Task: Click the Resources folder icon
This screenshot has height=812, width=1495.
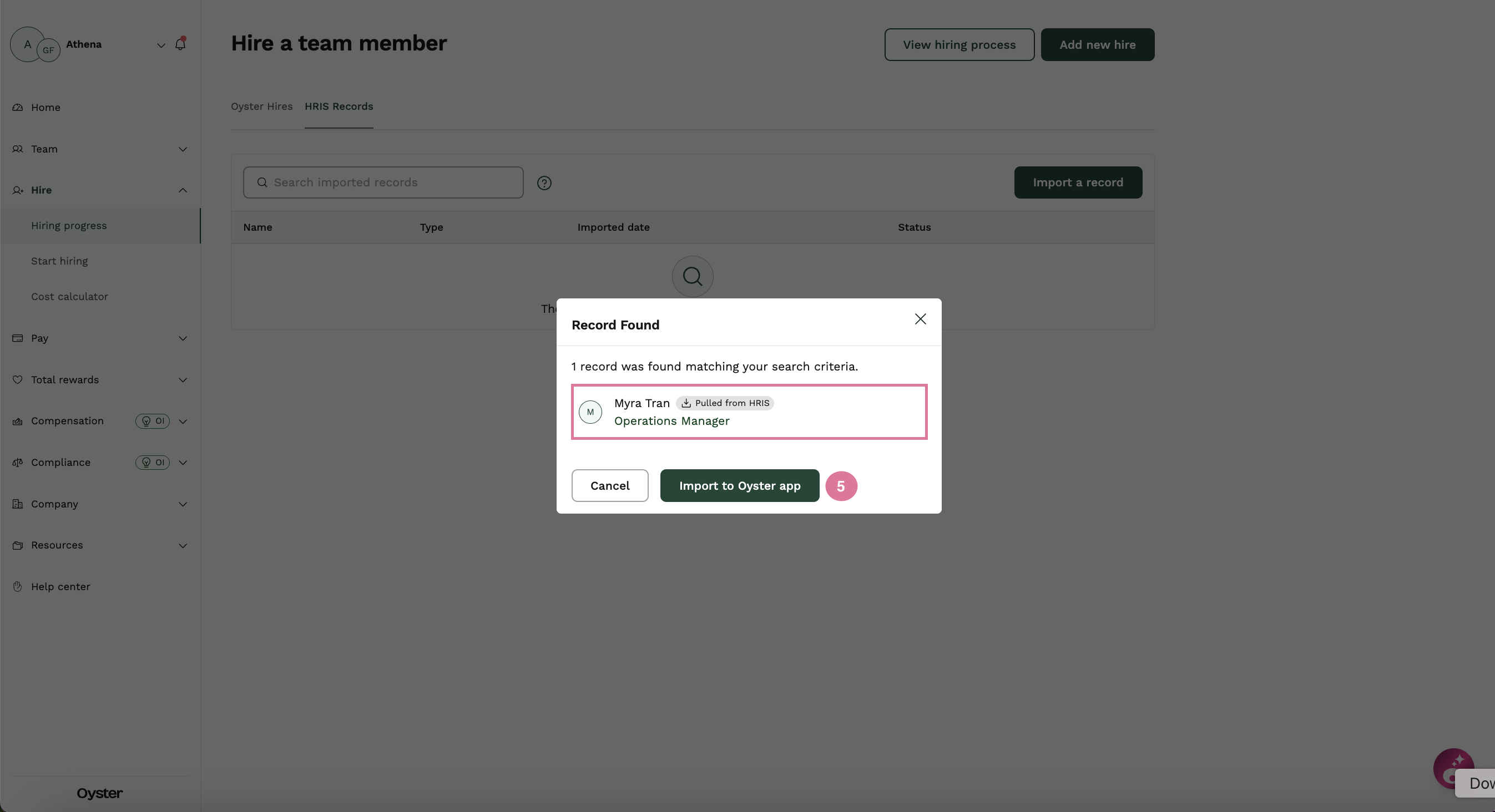Action: [x=17, y=545]
